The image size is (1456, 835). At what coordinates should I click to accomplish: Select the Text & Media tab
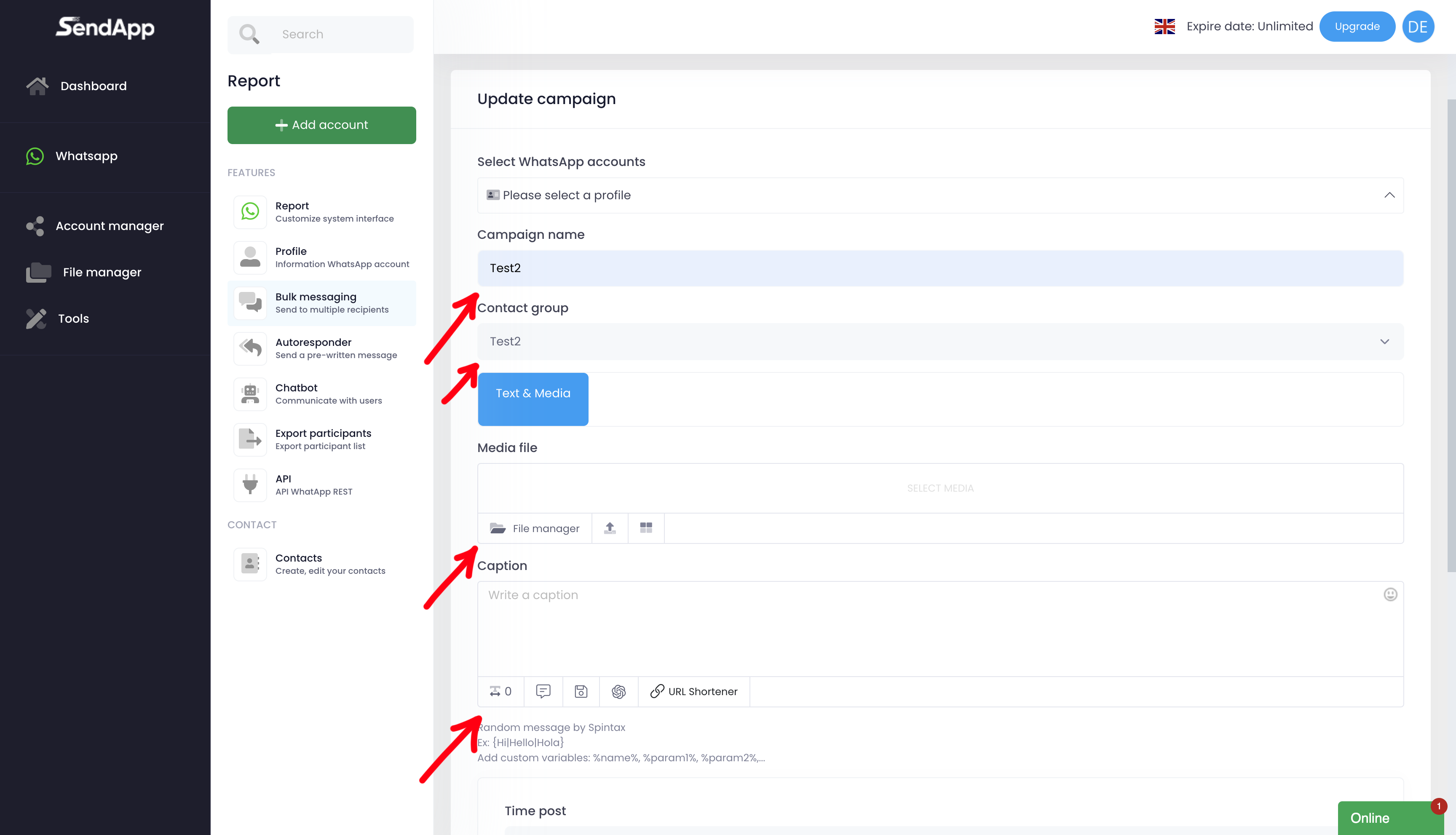pos(533,393)
